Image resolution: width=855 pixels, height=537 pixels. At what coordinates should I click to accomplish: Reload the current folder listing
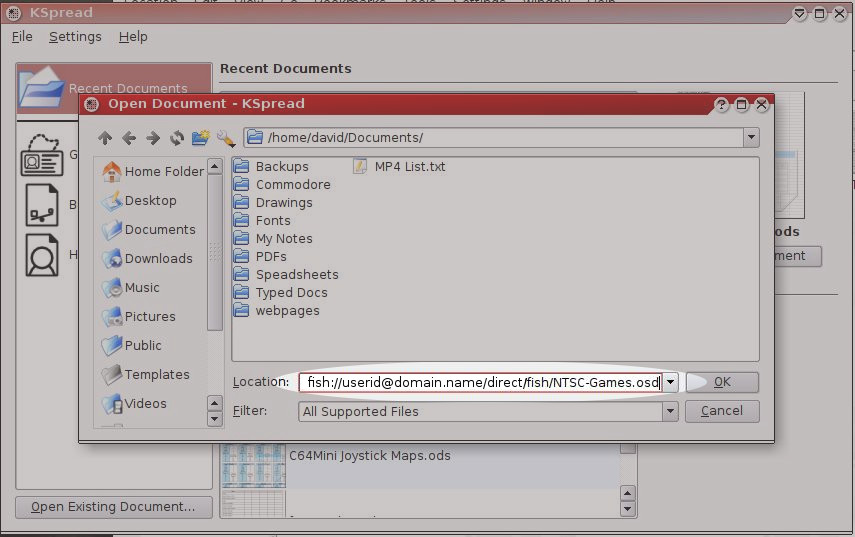coord(177,138)
